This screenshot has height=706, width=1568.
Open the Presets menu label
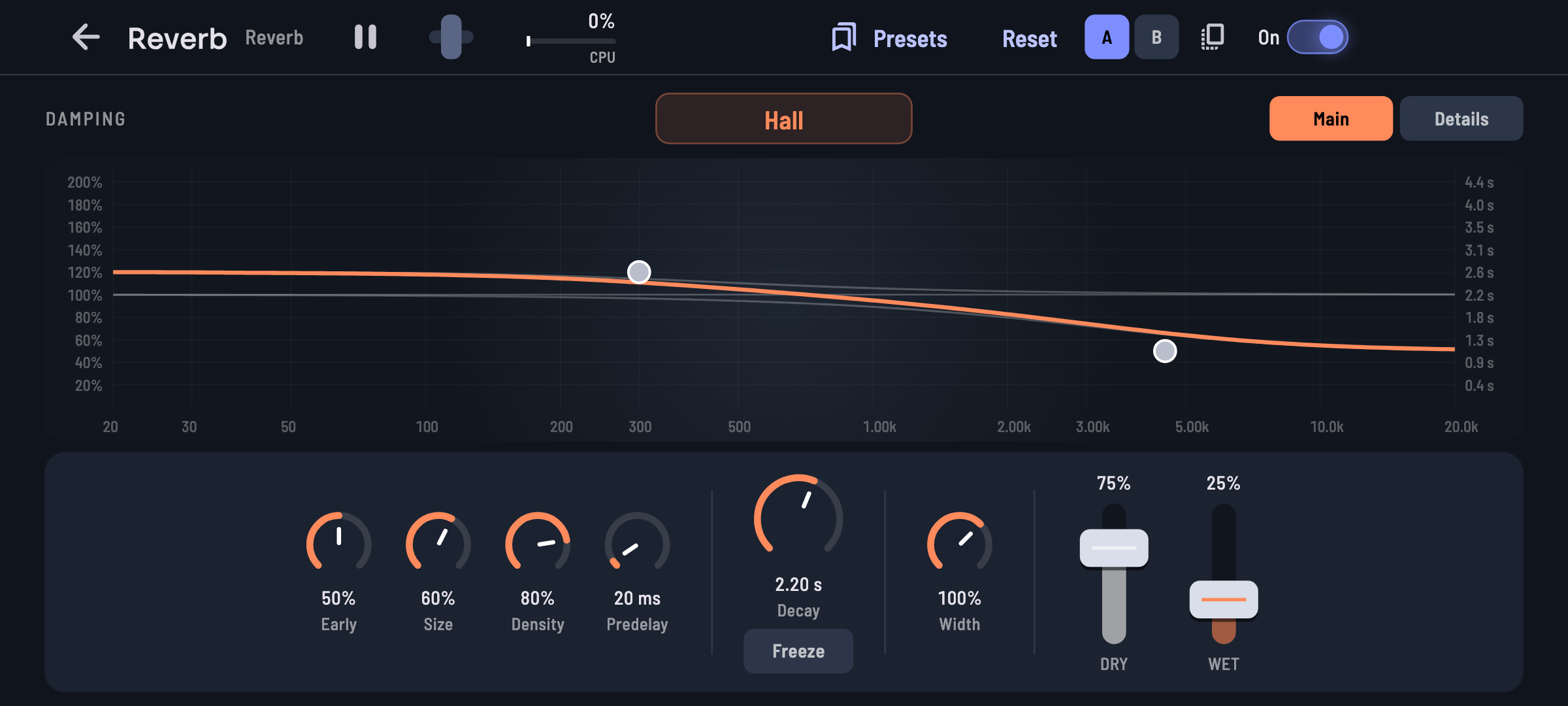(x=910, y=39)
